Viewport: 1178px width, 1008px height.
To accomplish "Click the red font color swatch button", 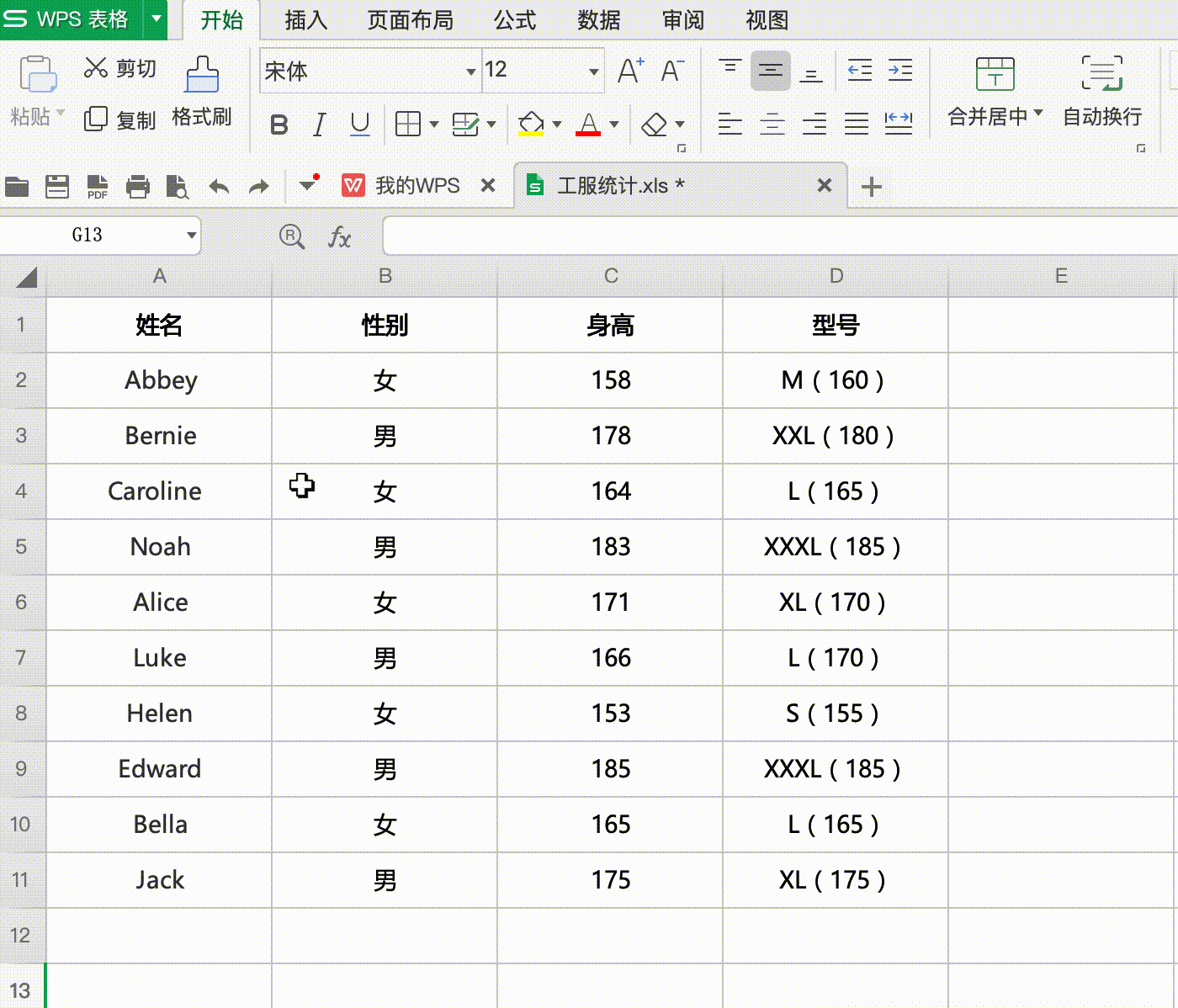I will (588, 125).
